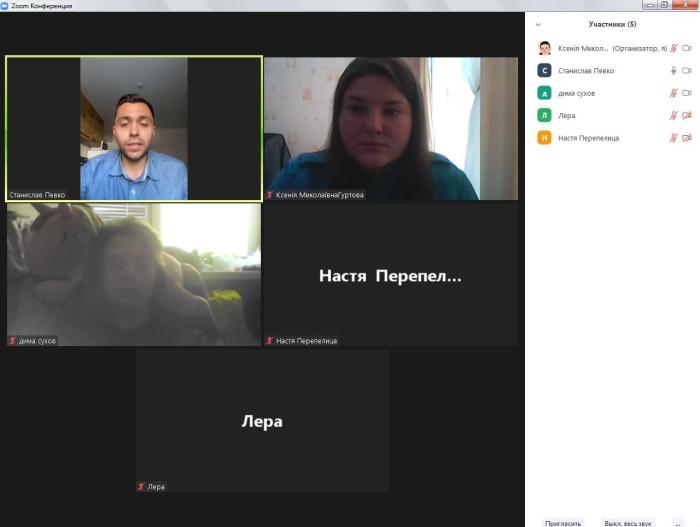Image resolution: width=700 pixels, height=527 pixels.
Task: Click the muted mic icon on Лера tile
Action: point(141,486)
